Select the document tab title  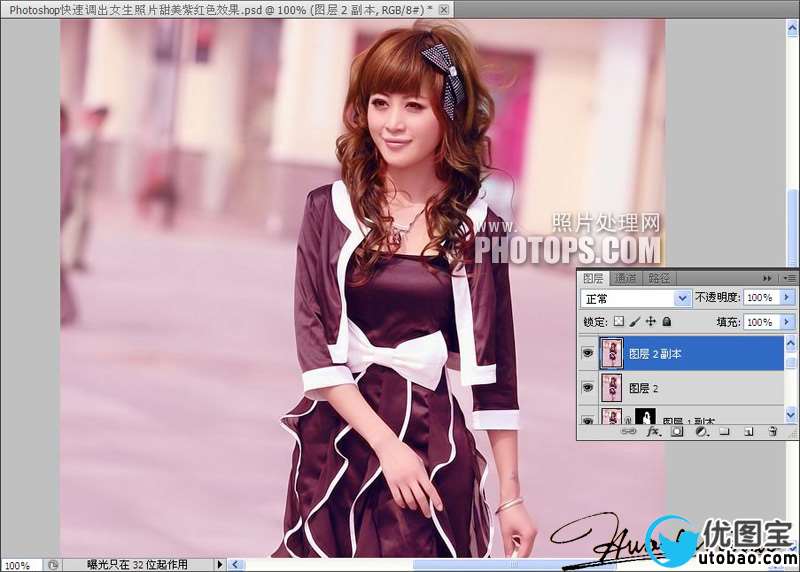(221, 9)
